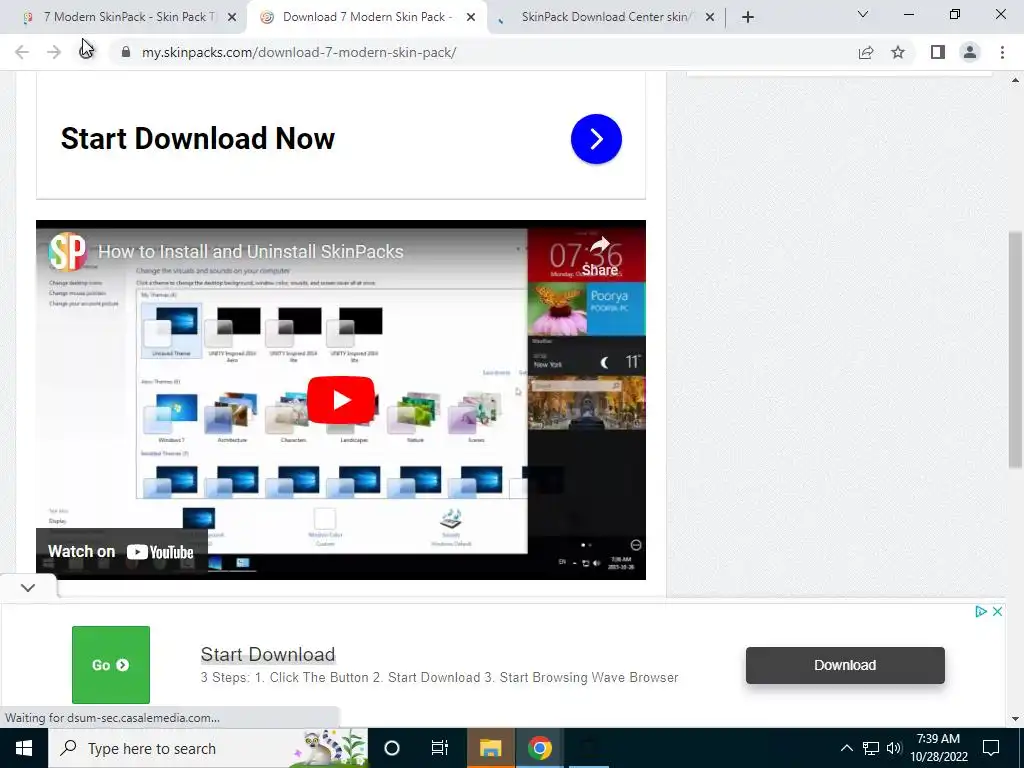Click the page vertical scrollbar thumb

(1015, 349)
